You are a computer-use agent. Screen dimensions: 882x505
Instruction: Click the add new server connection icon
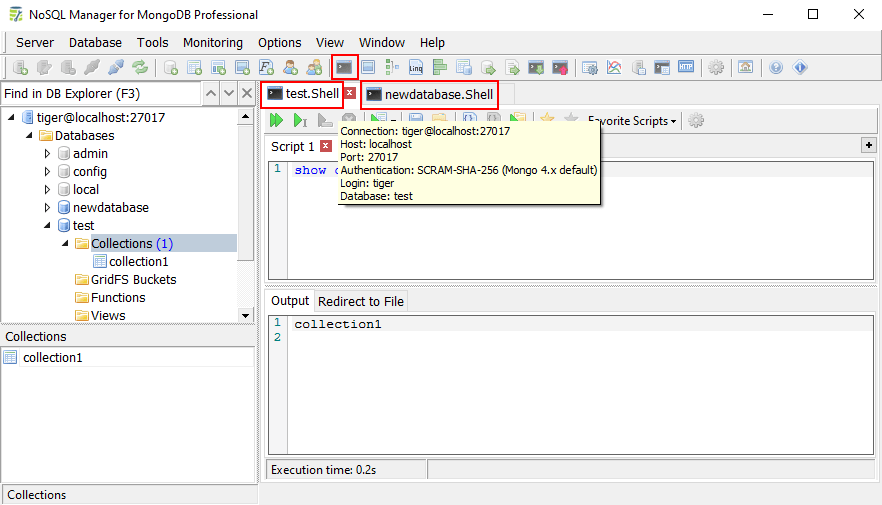coord(20,67)
